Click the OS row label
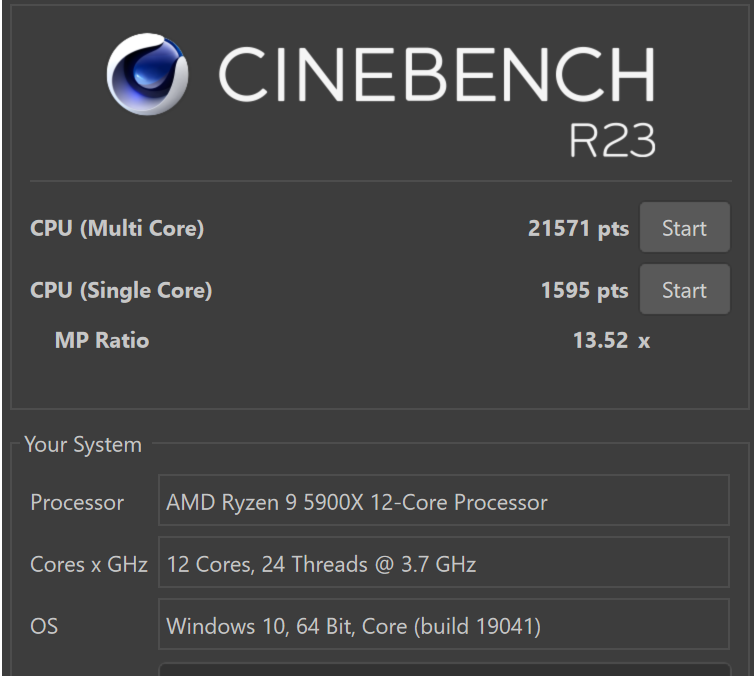754x676 pixels. click(x=44, y=628)
